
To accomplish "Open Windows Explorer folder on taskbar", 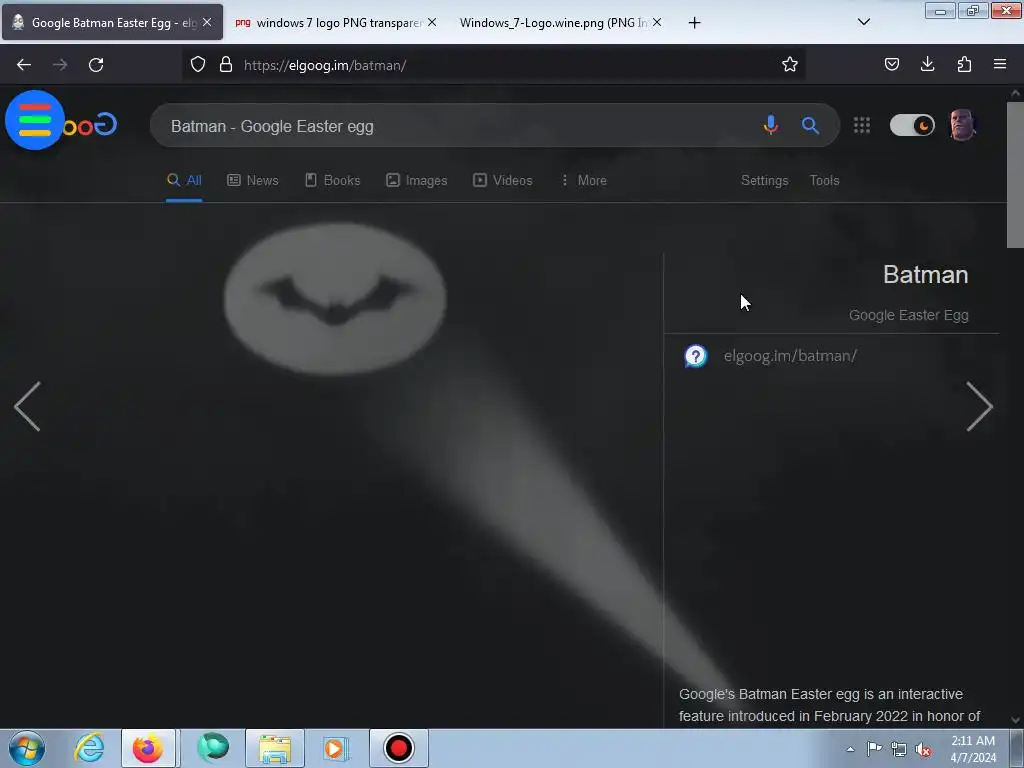I will pos(275,748).
